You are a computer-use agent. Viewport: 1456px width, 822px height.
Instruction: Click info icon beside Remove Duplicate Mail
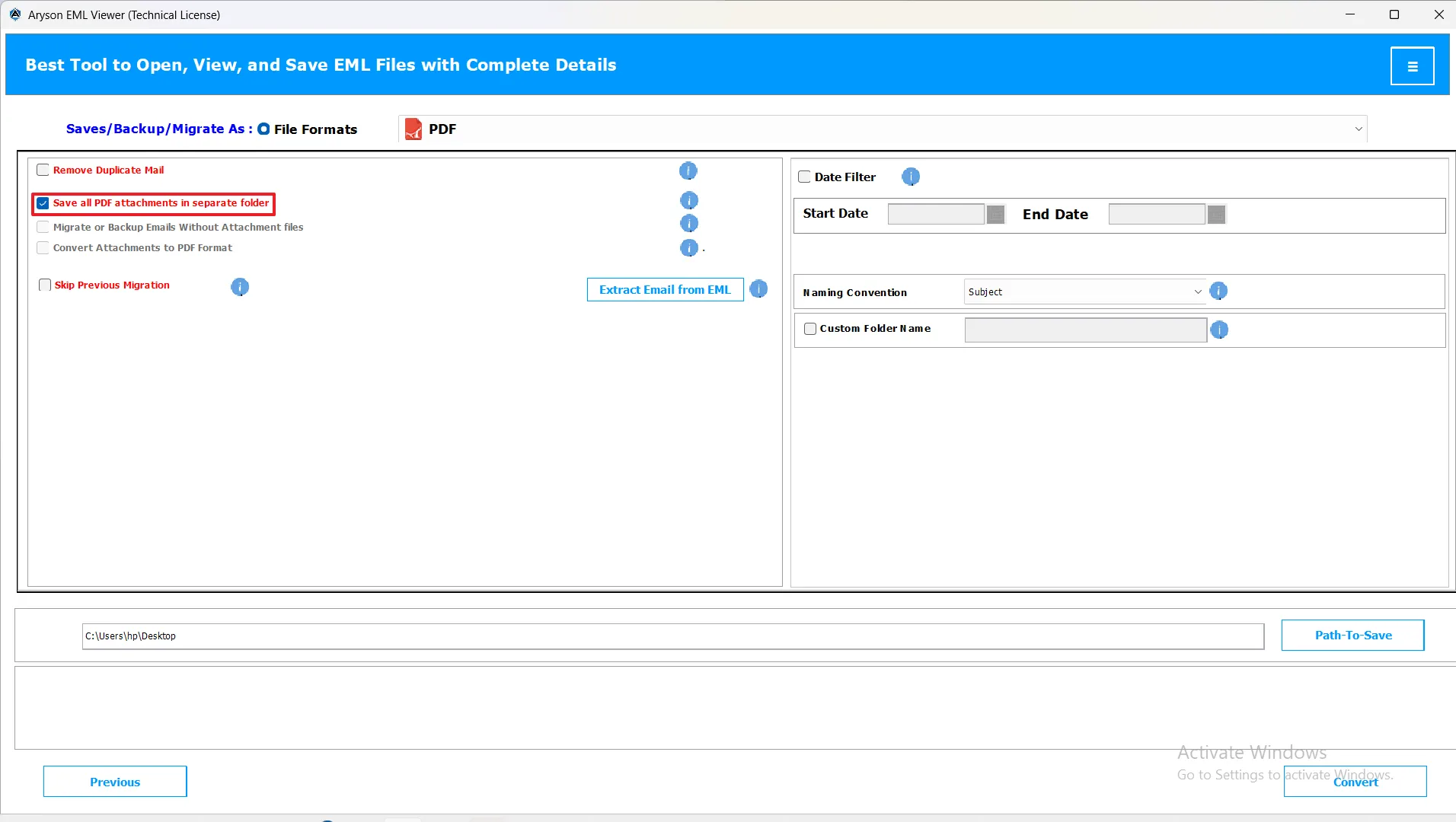688,171
